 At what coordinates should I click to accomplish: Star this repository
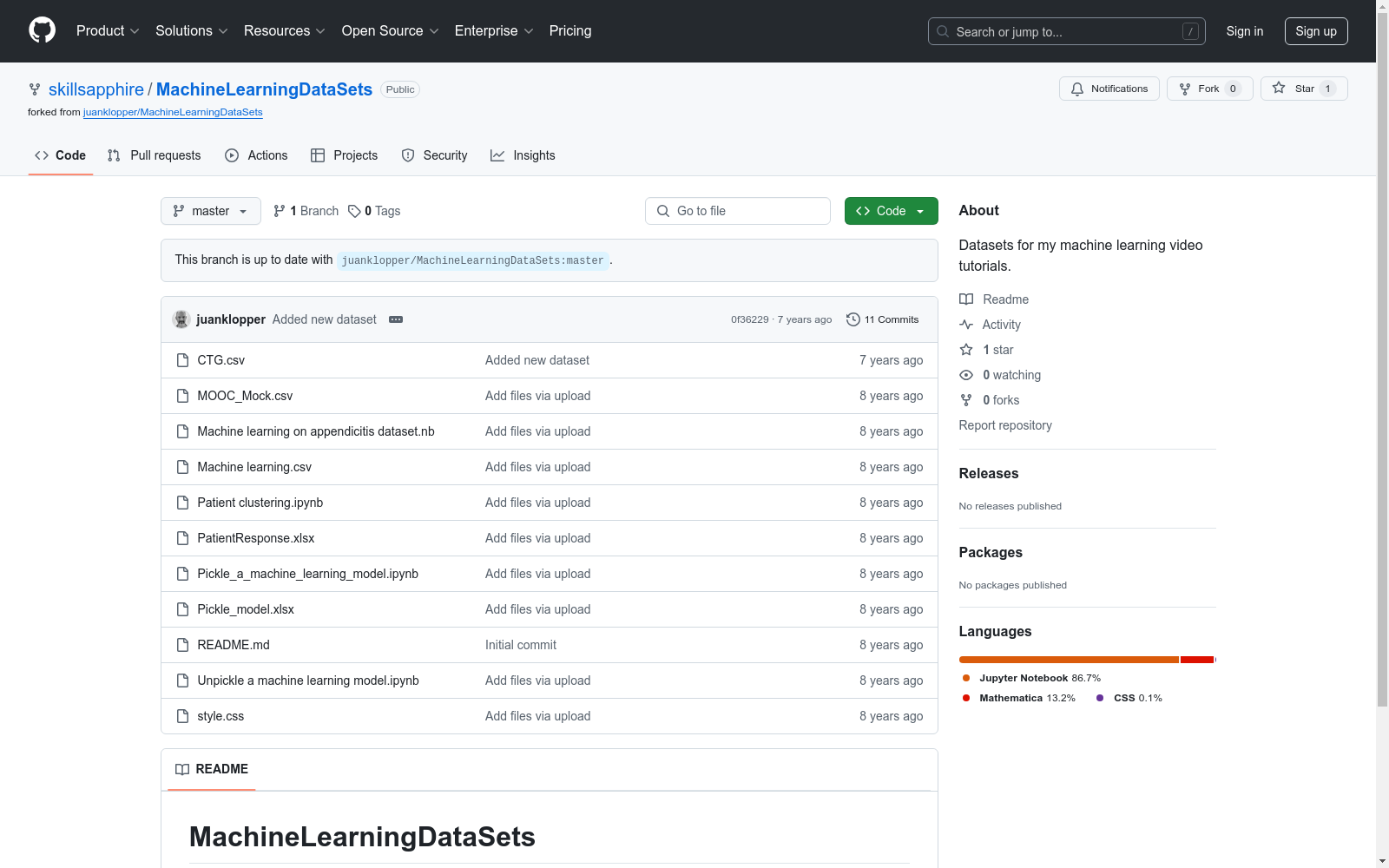point(1304,89)
